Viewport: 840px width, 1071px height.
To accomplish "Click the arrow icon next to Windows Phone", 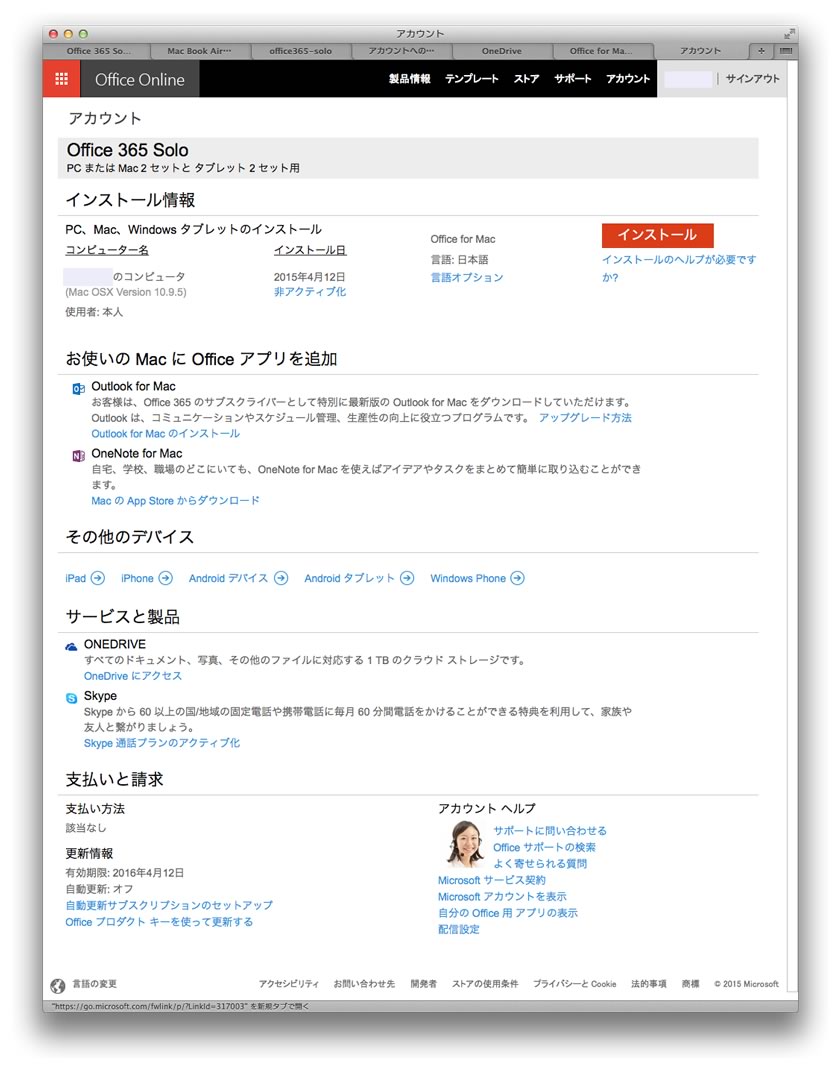I will coord(518,578).
